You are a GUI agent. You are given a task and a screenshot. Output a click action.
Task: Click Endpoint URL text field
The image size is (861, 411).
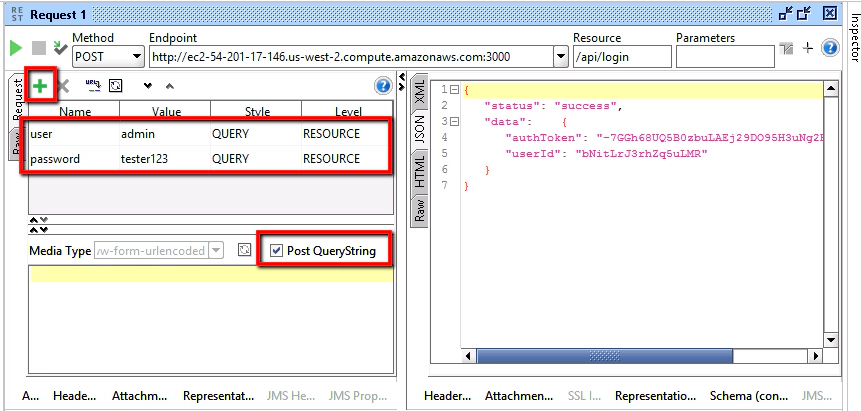click(351, 57)
